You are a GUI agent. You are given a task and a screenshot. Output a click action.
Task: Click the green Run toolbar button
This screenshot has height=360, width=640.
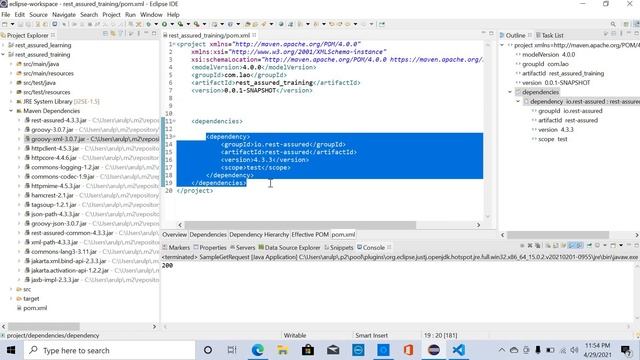164,24
